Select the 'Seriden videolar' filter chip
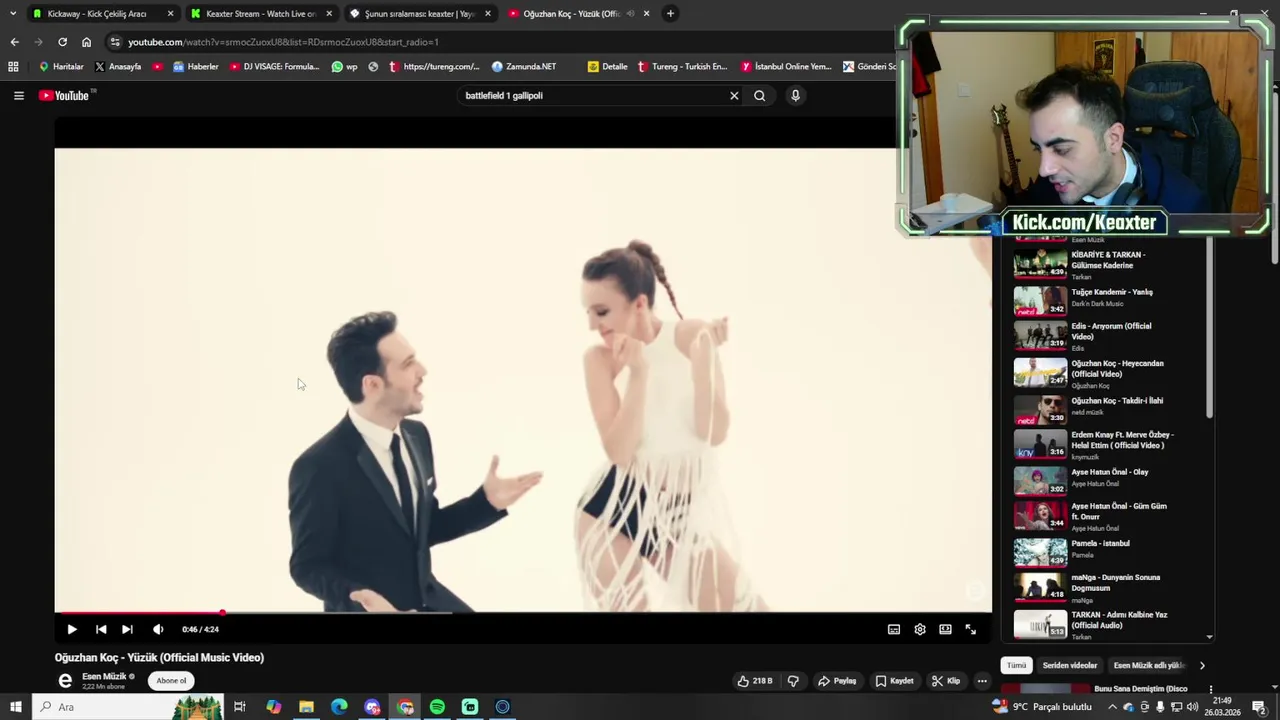Screen dimensions: 1280x720 pyautogui.click(x=1070, y=665)
